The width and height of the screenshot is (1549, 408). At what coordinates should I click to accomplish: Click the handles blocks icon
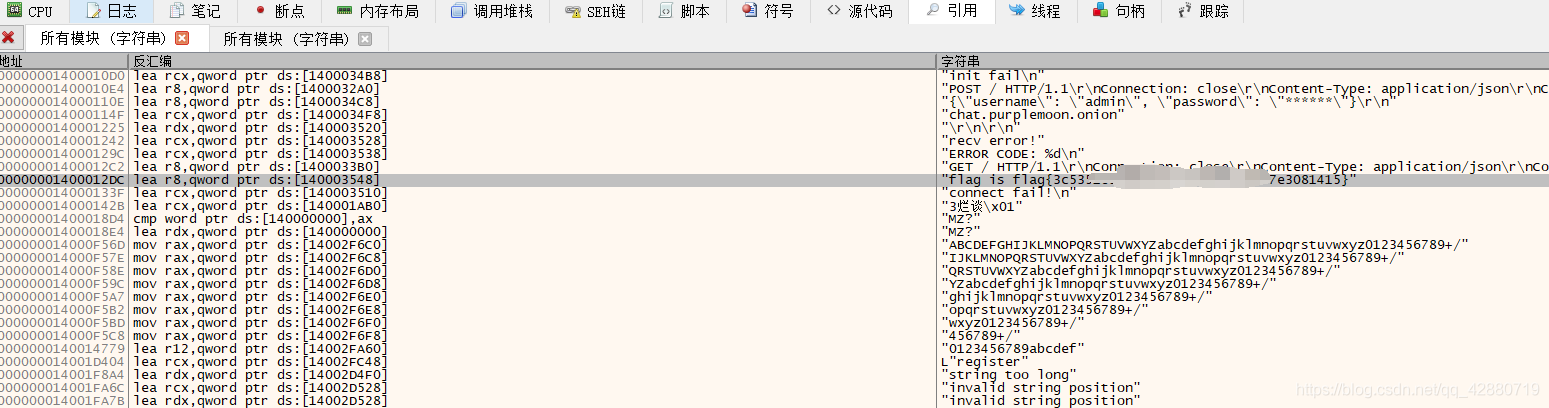click(1100, 11)
